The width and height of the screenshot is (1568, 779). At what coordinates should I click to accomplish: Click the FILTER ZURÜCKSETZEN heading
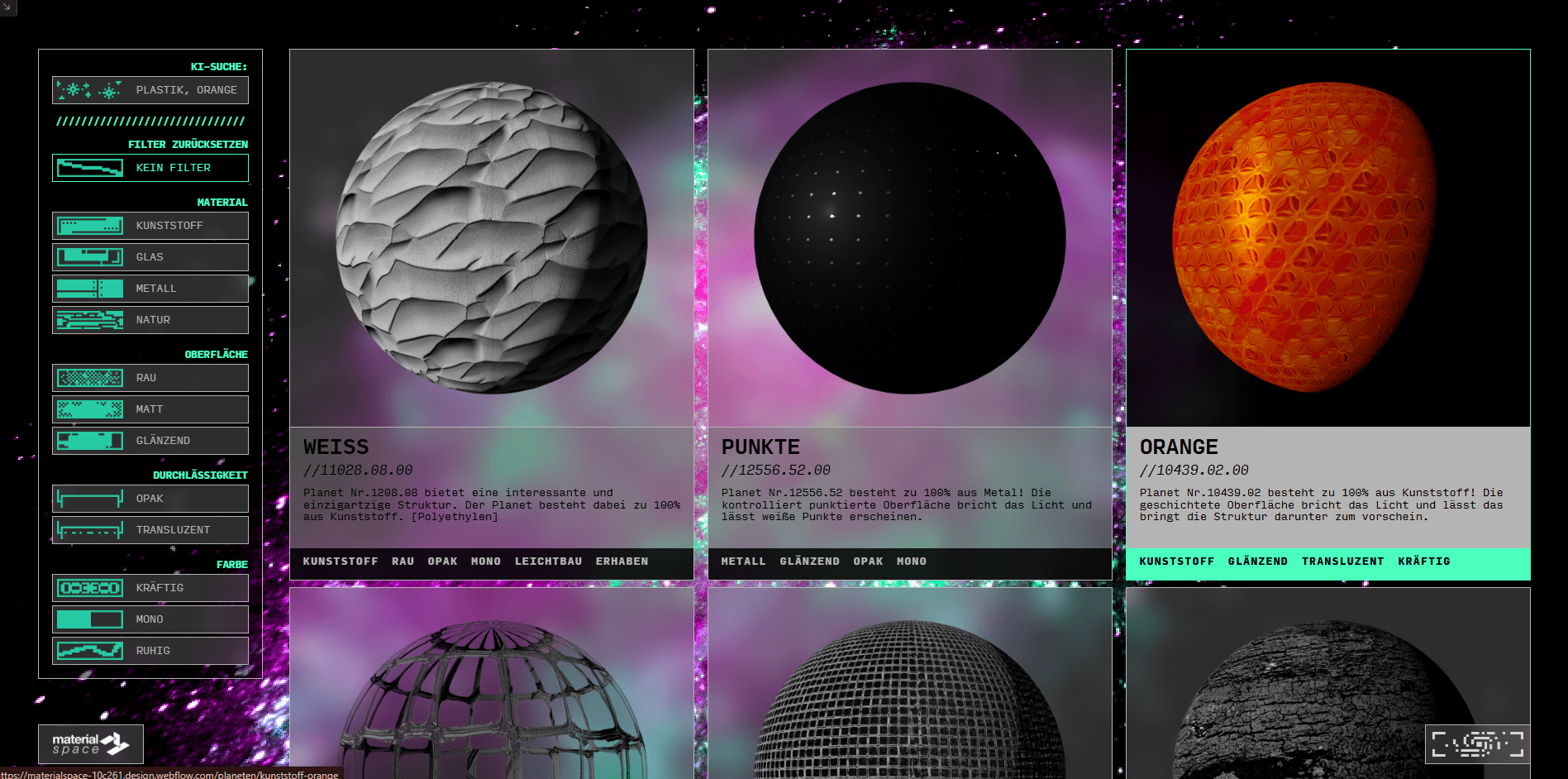pos(188,145)
